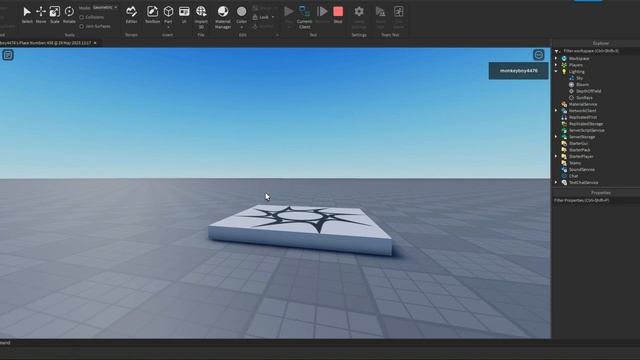The width and height of the screenshot is (640, 360).
Task: Select SunRays in Explorer
Action: (x=584, y=98)
